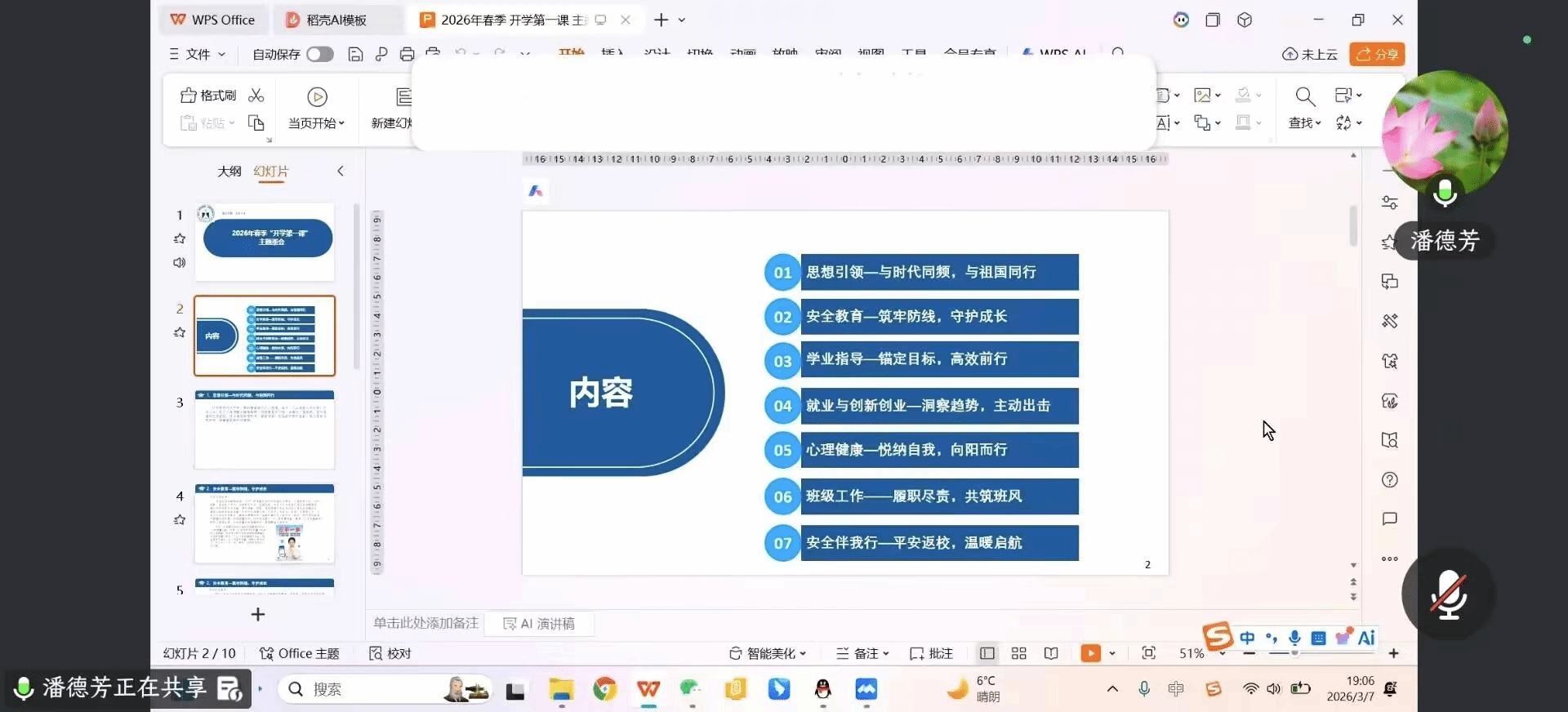Unmute the large microphone button
The width and height of the screenshot is (1568, 712).
pyautogui.click(x=1448, y=594)
